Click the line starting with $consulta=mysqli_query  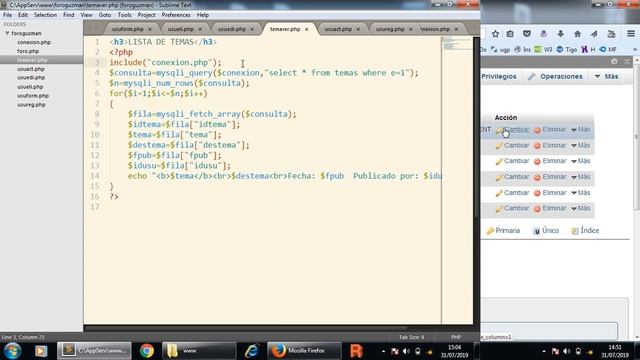pos(264,73)
